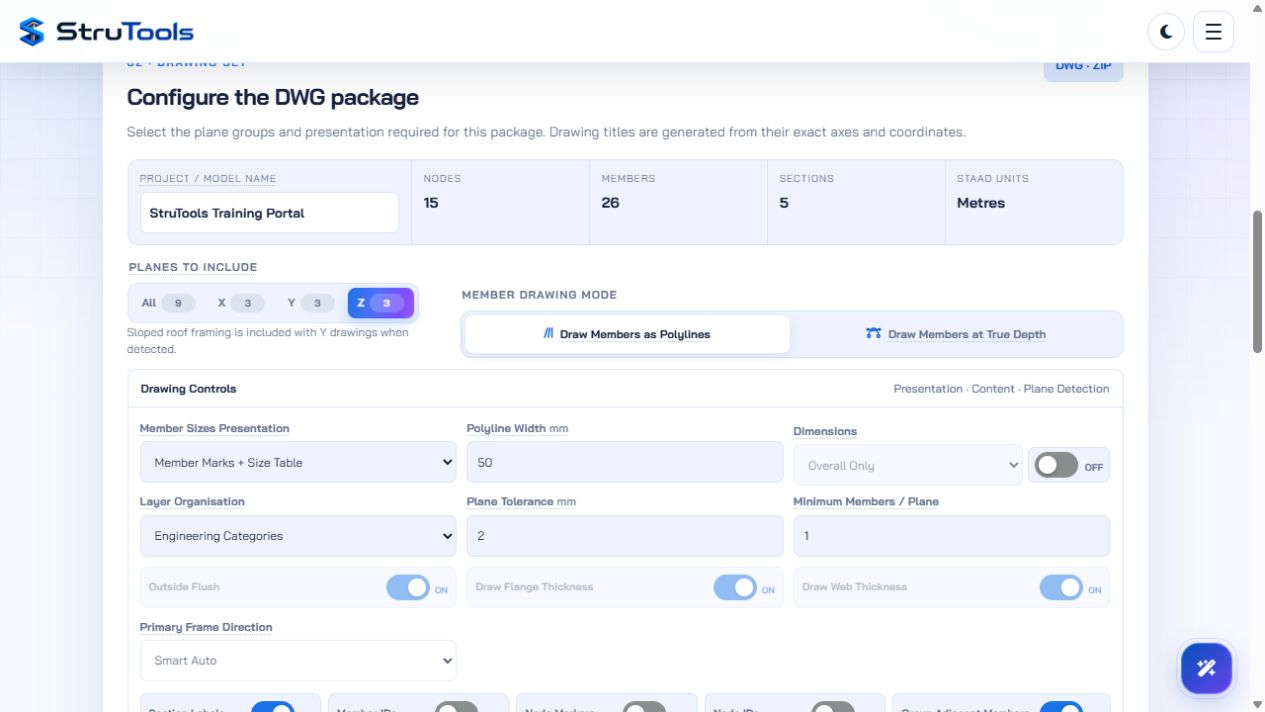Toggle dark mode moon icon

1166,32
